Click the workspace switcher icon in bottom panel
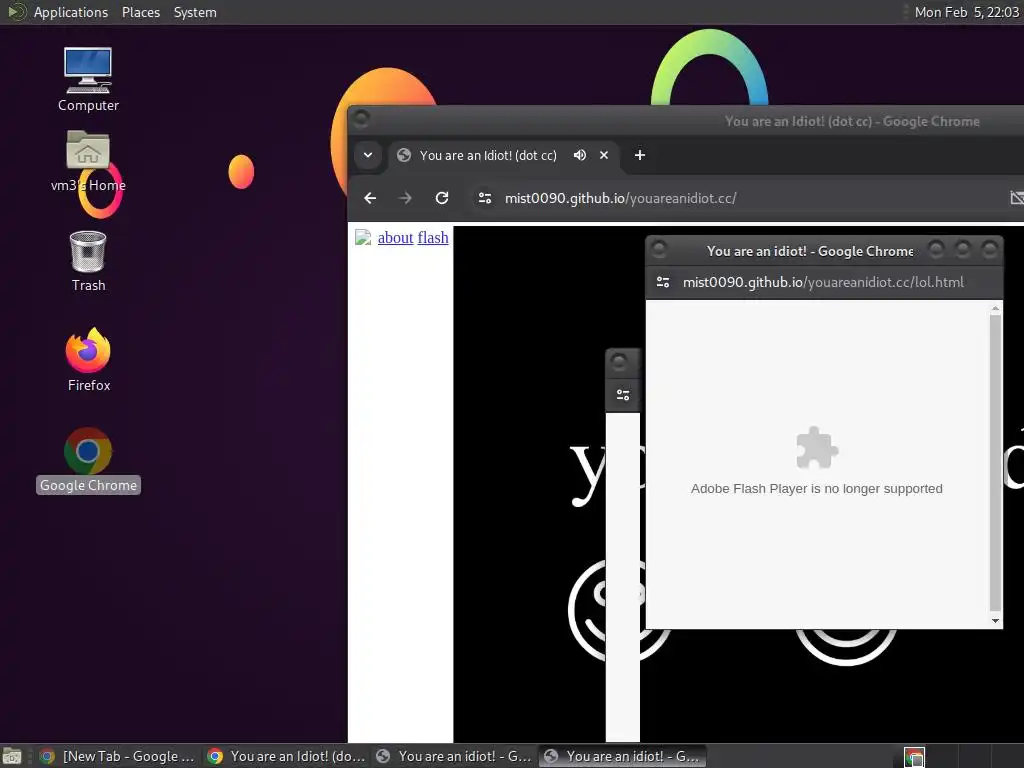1024x768 pixels. pos(914,757)
